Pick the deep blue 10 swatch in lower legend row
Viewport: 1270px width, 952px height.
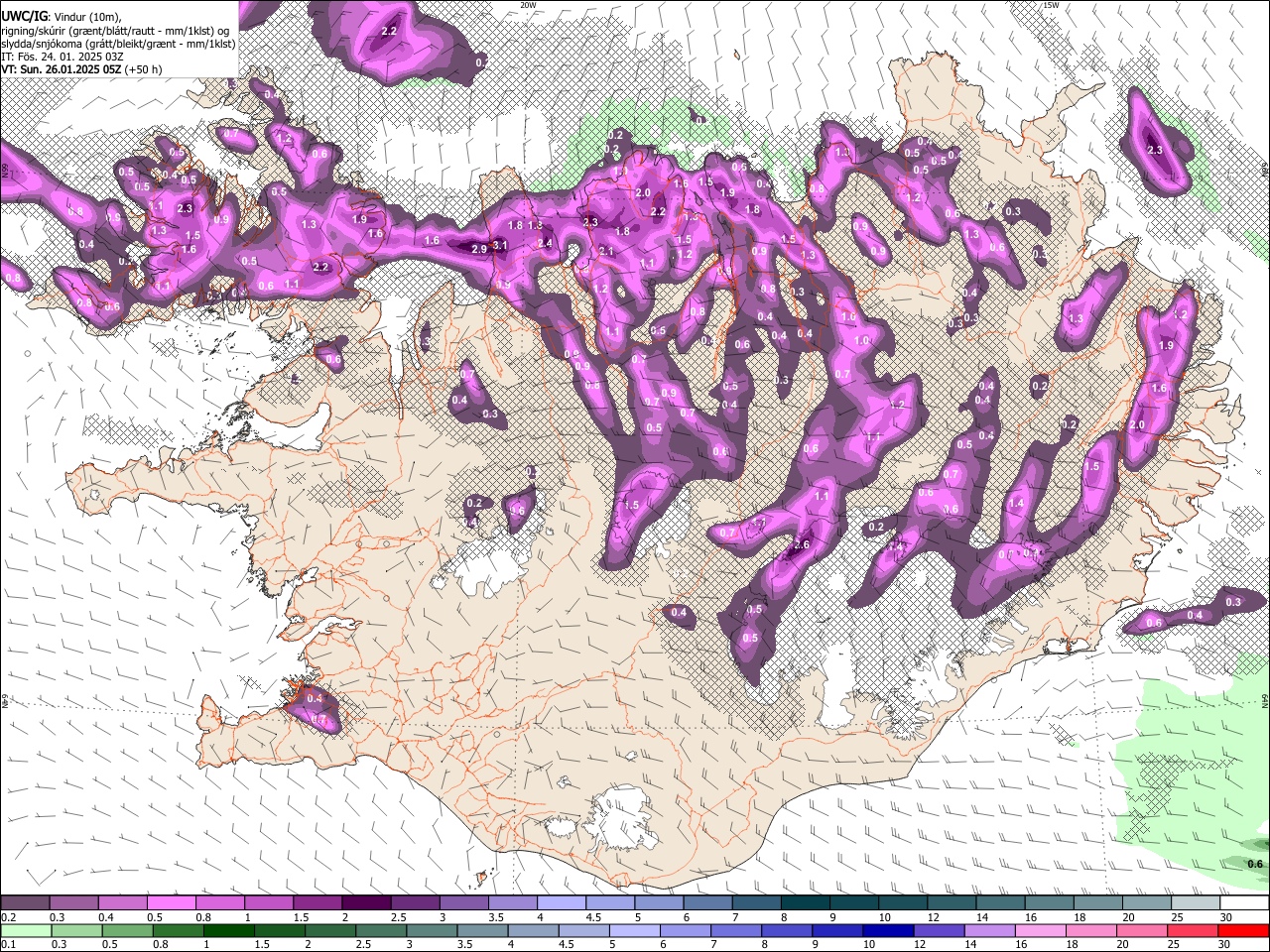(888, 931)
